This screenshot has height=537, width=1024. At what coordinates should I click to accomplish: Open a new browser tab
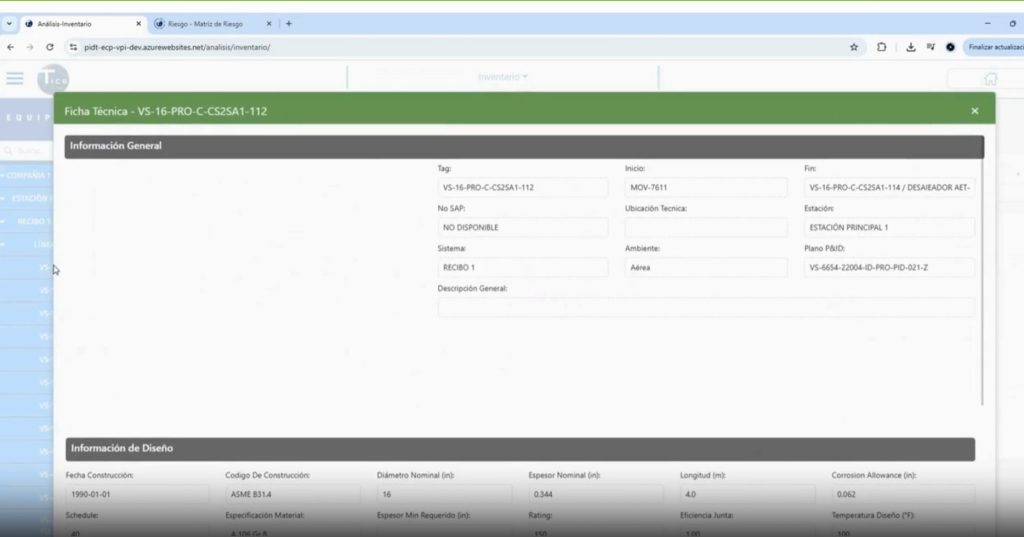pos(289,23)
